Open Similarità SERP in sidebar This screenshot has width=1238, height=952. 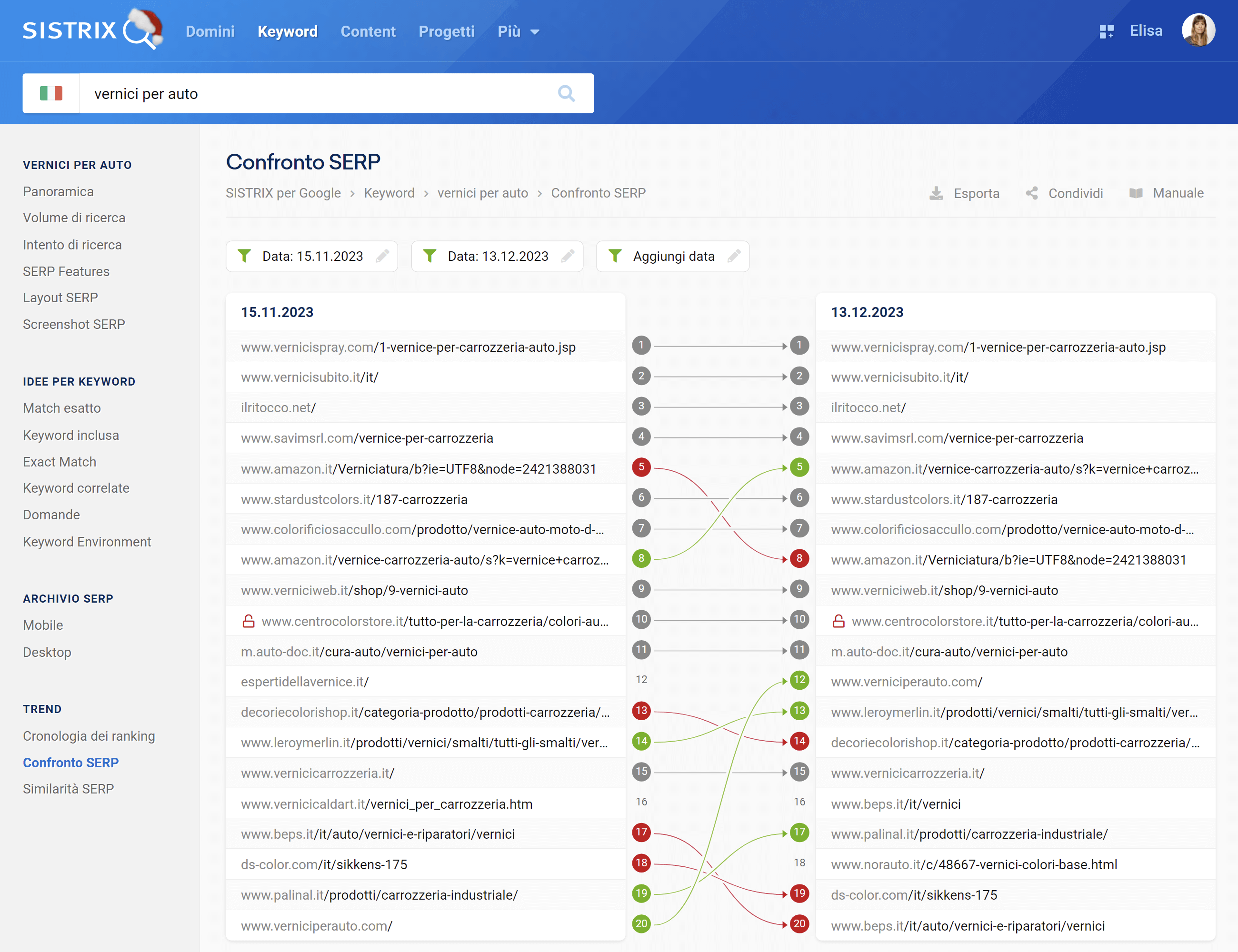[69, 789]
